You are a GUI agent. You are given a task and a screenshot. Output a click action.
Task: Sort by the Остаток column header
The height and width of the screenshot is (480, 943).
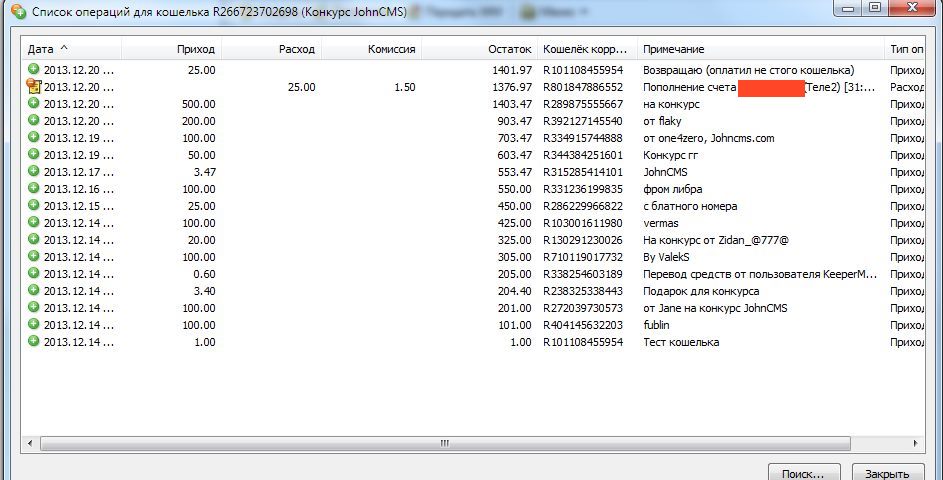479,49
